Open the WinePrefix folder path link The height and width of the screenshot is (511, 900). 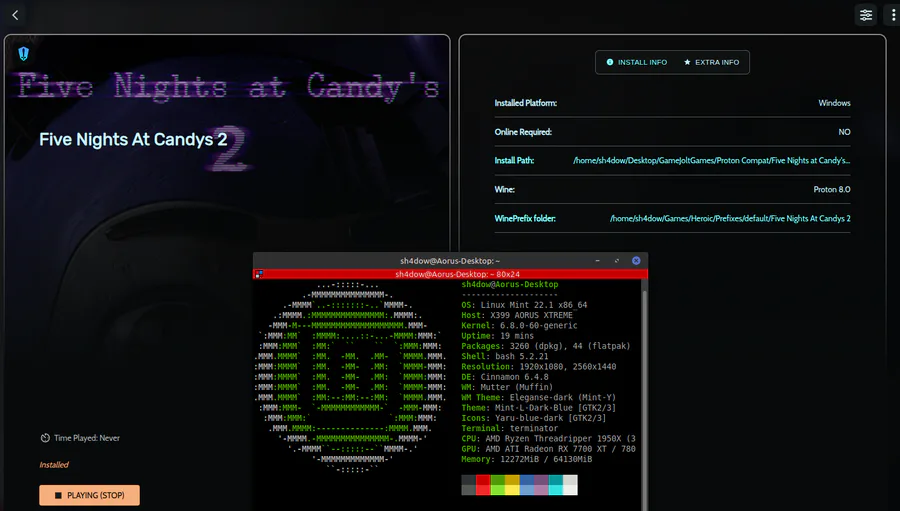(730, 218)
